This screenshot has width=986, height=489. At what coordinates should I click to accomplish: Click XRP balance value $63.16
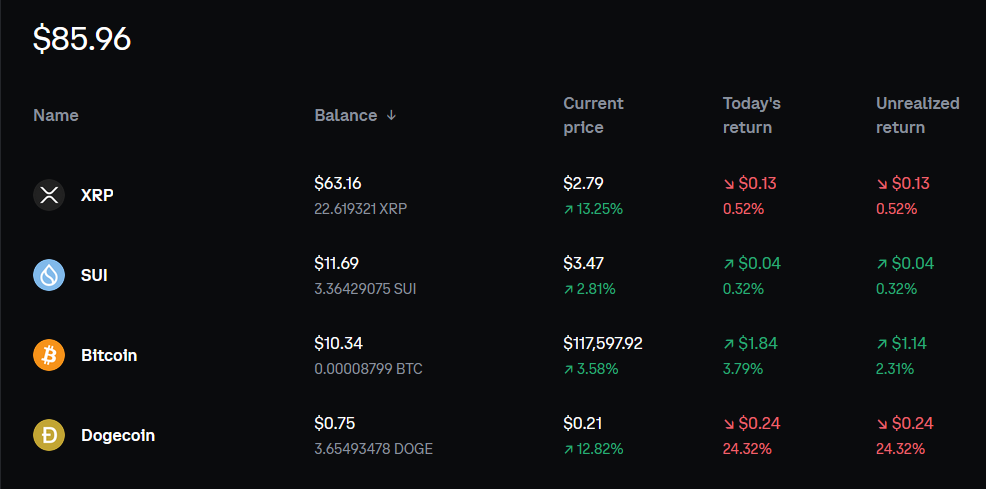point(338,184)
